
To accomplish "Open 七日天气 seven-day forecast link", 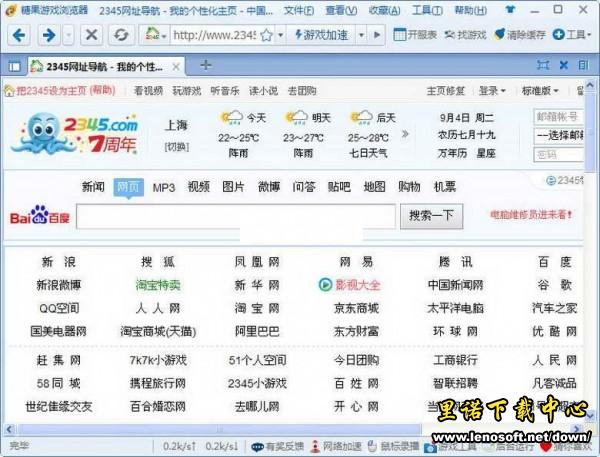I will pos(368,153).
